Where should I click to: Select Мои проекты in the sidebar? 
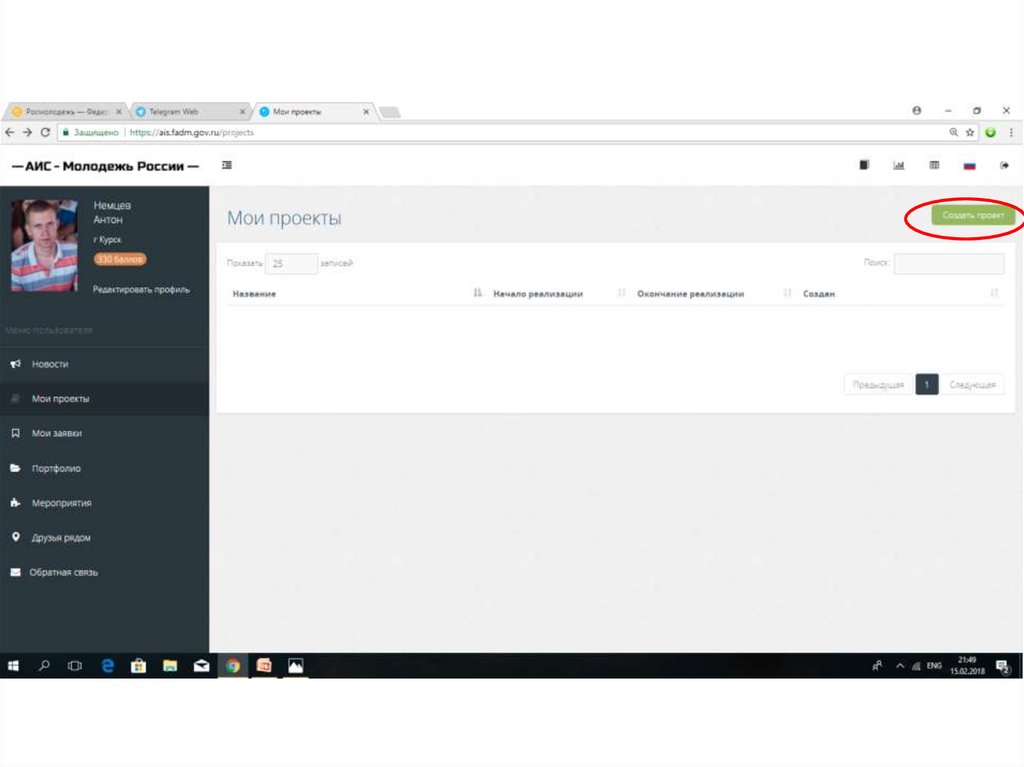(x=104, y=399)
